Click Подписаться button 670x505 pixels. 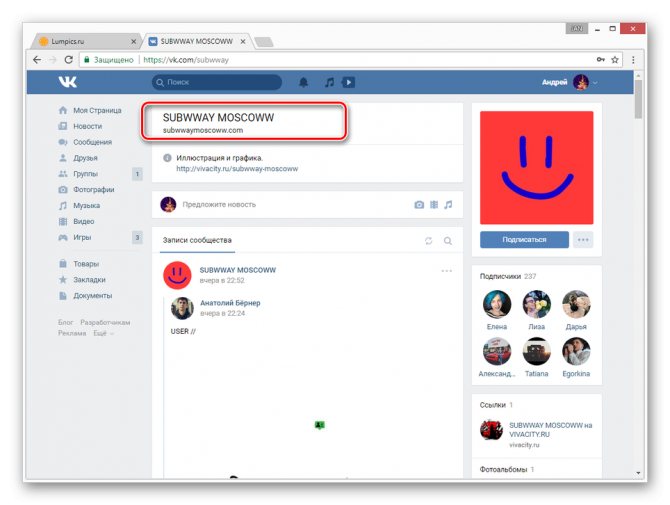point(524,240)
